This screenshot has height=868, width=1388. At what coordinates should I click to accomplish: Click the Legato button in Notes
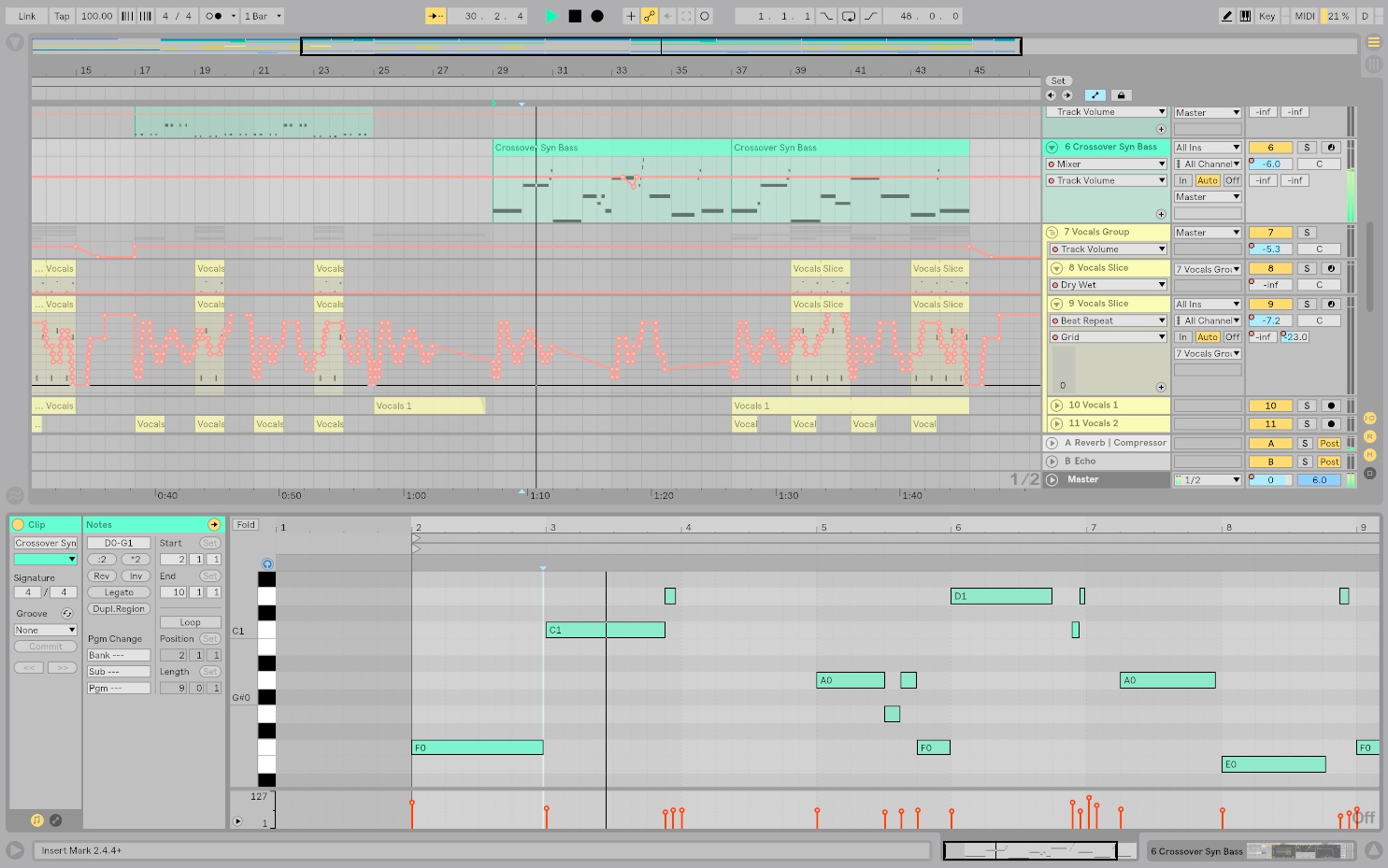click(x=119, y=592)
